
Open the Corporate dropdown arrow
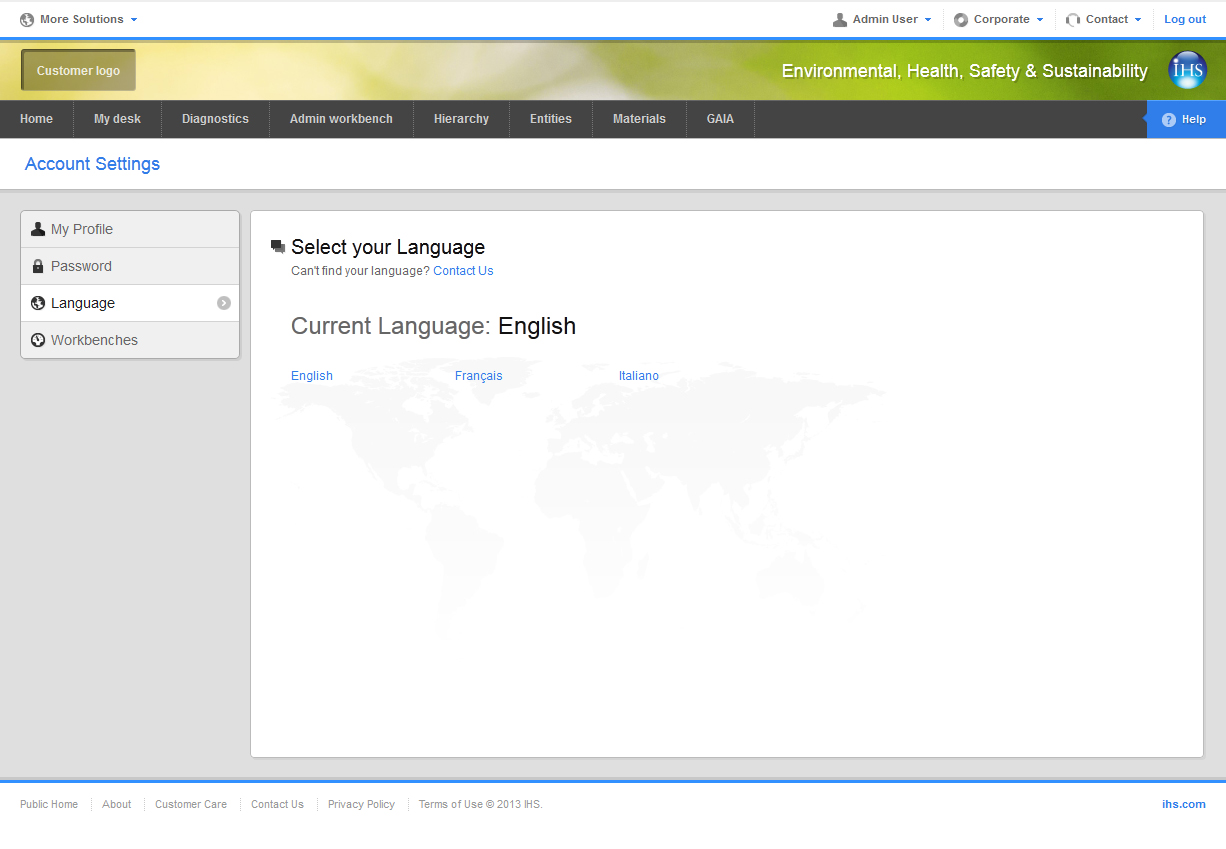(1040, 20)
